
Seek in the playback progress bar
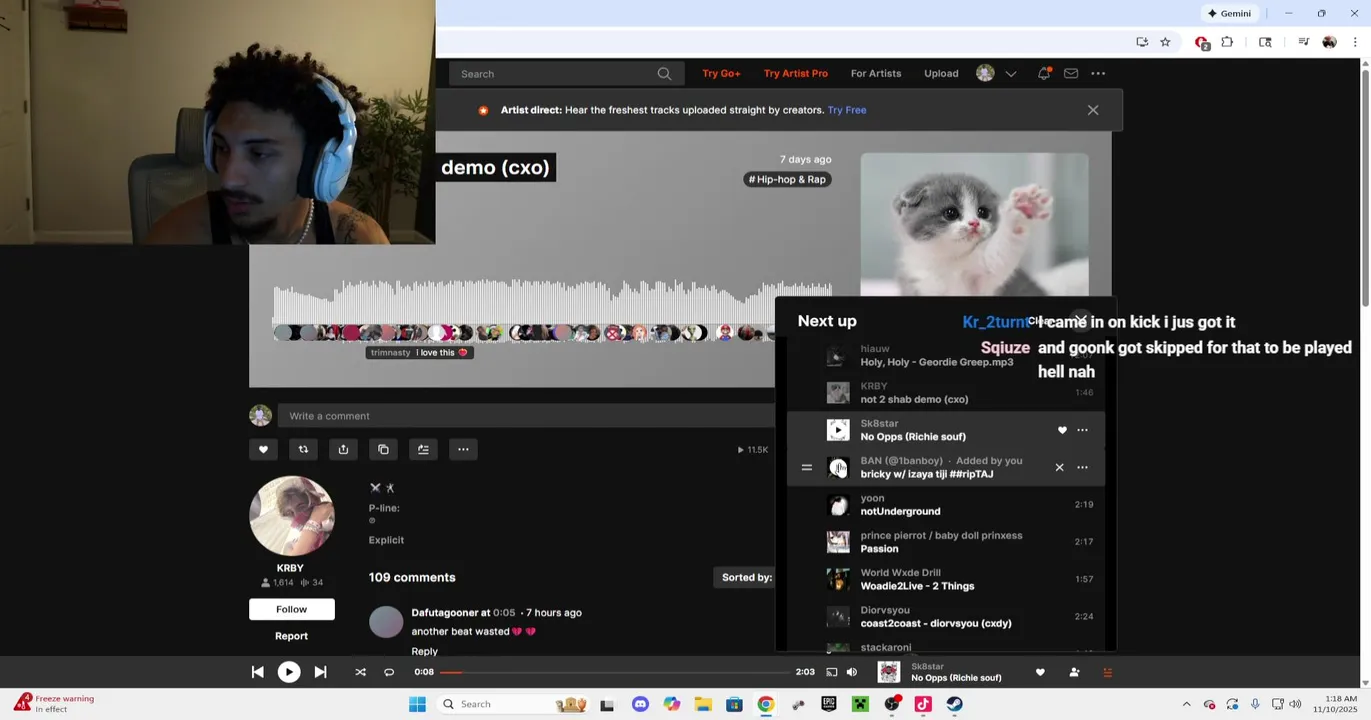[x=615, y=672]
